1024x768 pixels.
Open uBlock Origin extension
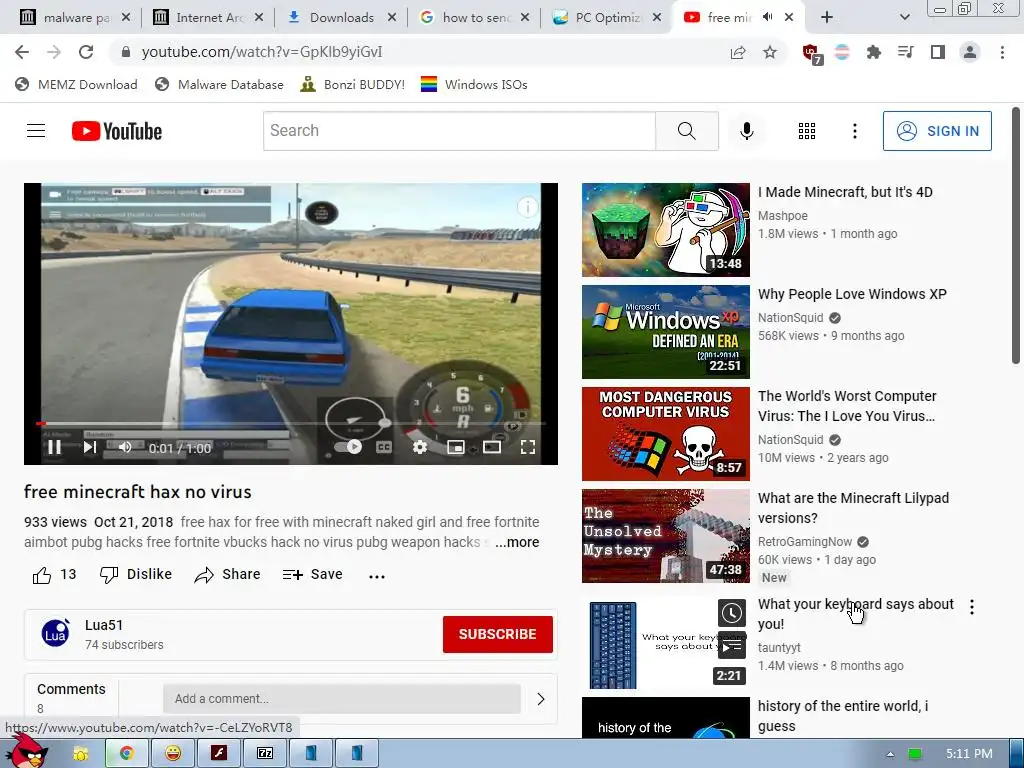pyautogui.click(x=811, y=54)
